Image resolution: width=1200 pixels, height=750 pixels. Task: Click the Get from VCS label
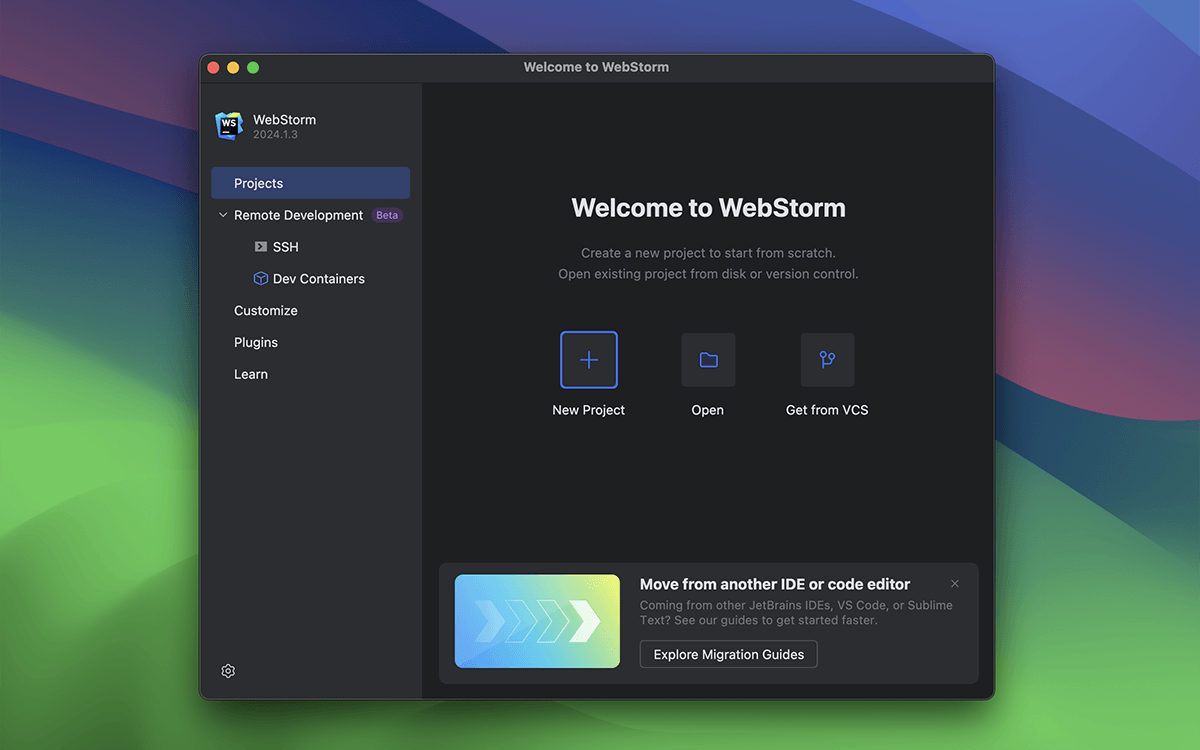tap(827, 410)
